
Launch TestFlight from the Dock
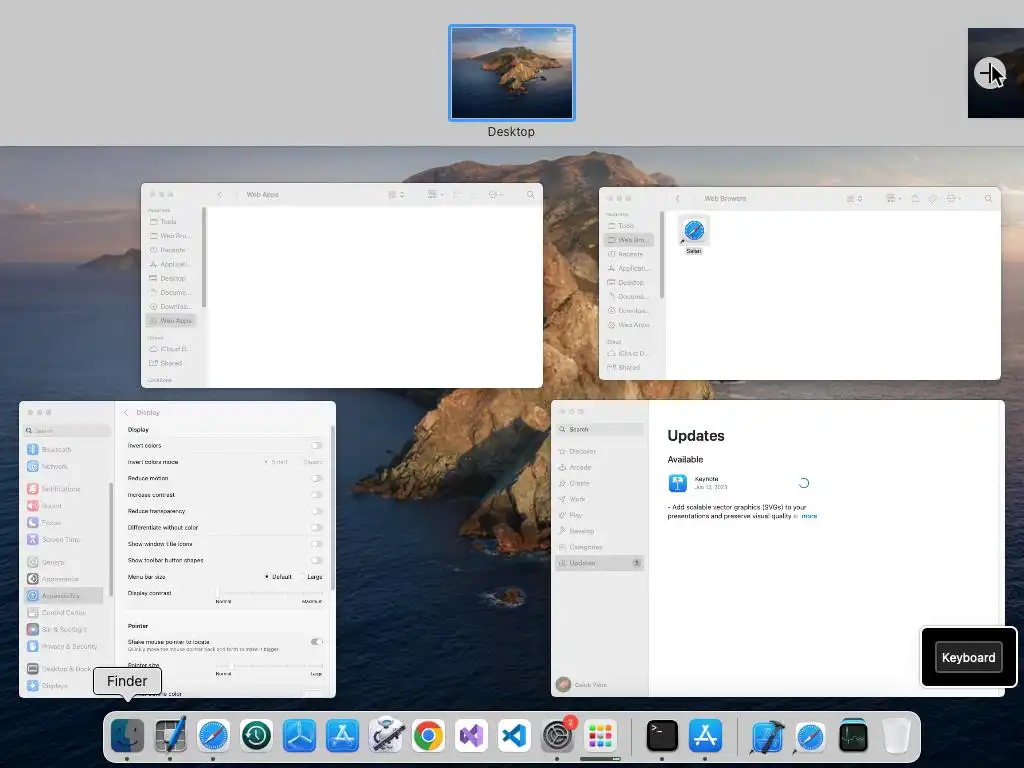tap(300, 735)
